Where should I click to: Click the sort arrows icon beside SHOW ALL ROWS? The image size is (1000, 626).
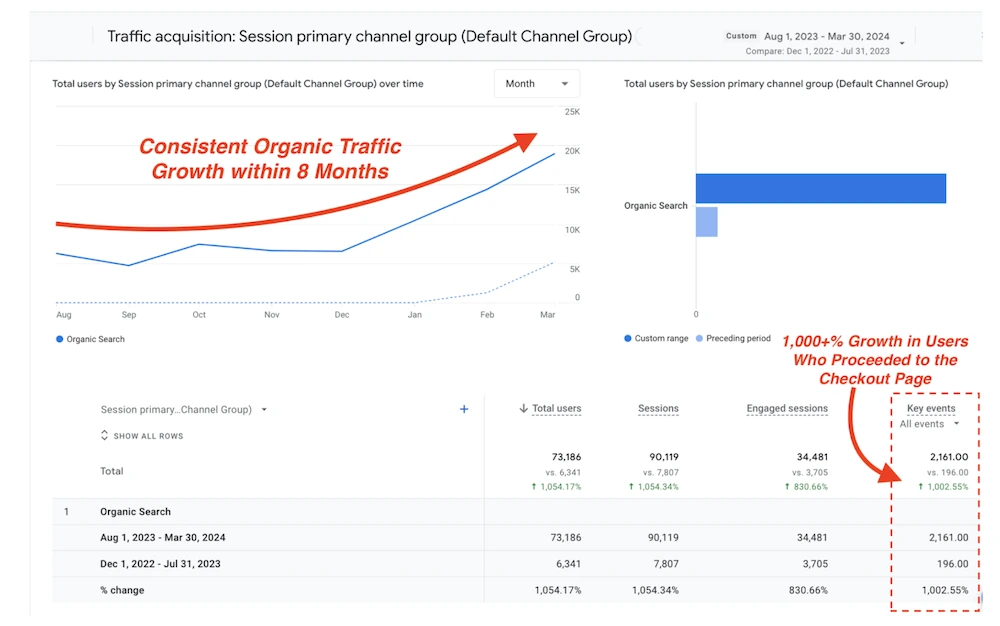pyautogui.click(x=104, y=435)
